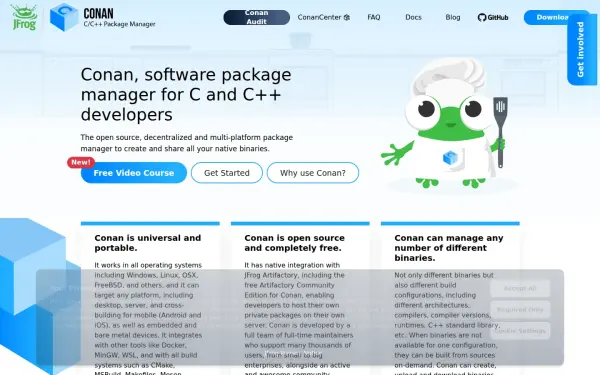This screenshot has height=375, width=600.
Task: Open the Get involved side tab
Action: (x=581, y=49)
